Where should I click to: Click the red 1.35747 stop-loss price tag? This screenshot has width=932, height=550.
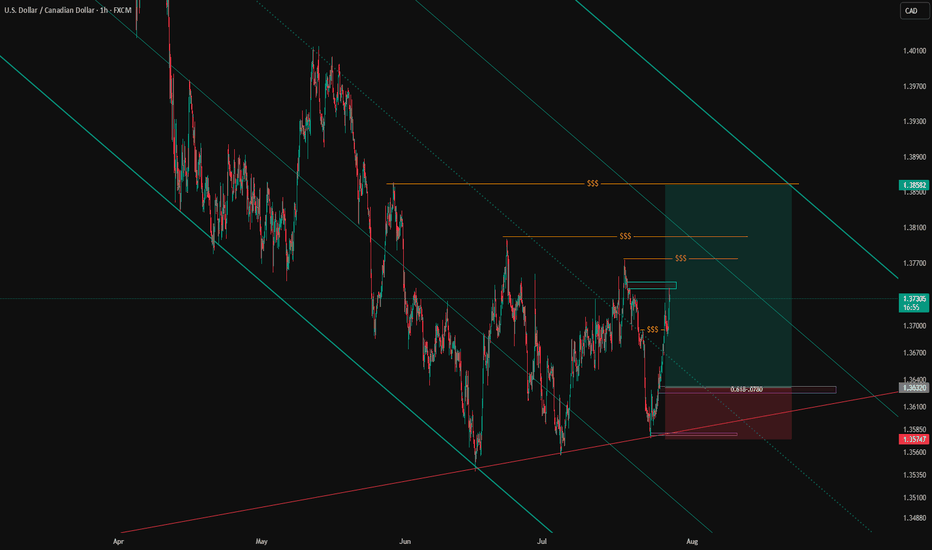(x=914, y=439)
